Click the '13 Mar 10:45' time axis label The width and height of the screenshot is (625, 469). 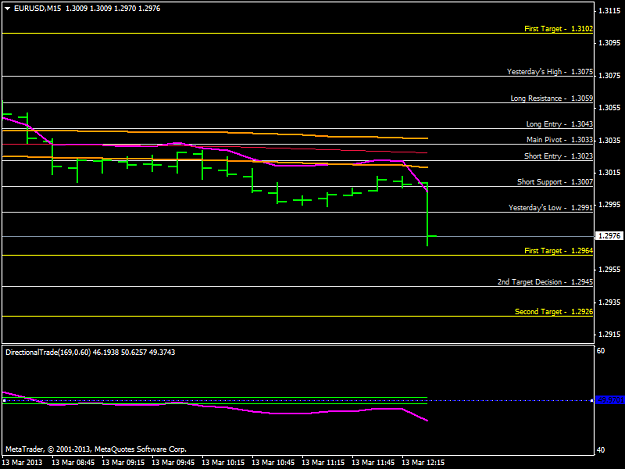point(273,463)
